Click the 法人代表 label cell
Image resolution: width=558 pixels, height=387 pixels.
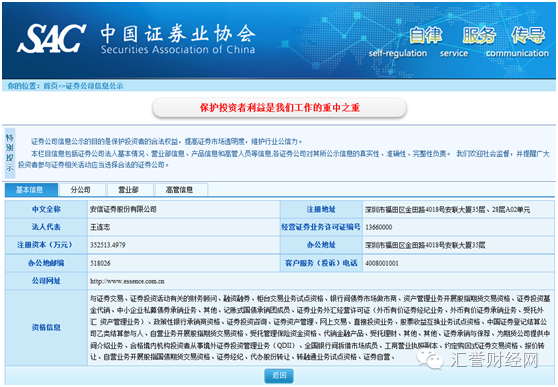coord(46,227)
